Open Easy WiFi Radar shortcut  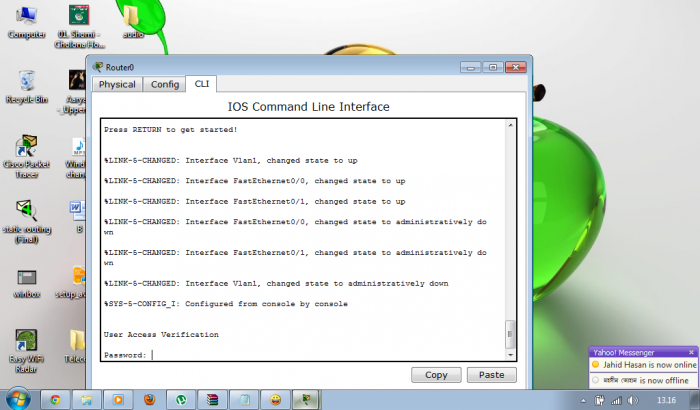[26, 351]
